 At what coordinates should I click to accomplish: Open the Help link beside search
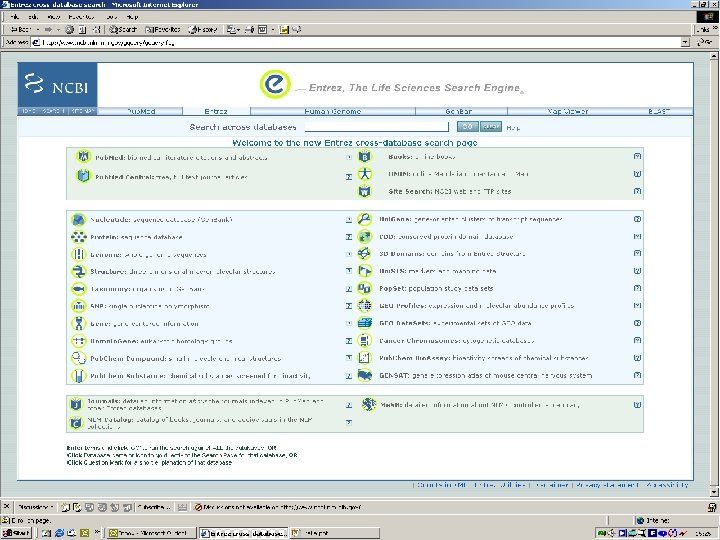pos(513,128)
